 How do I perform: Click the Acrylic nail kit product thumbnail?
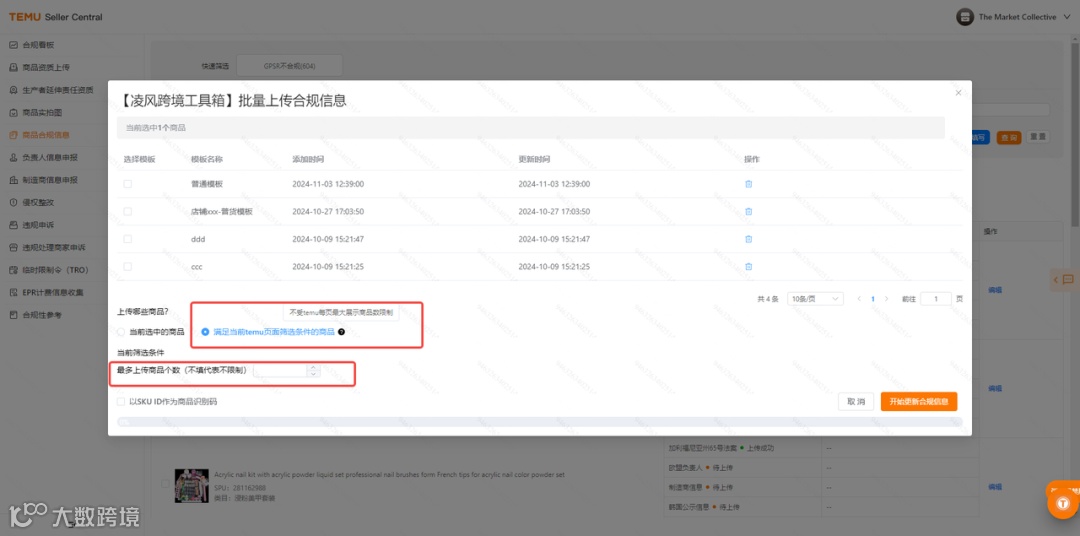coord(191,485)
